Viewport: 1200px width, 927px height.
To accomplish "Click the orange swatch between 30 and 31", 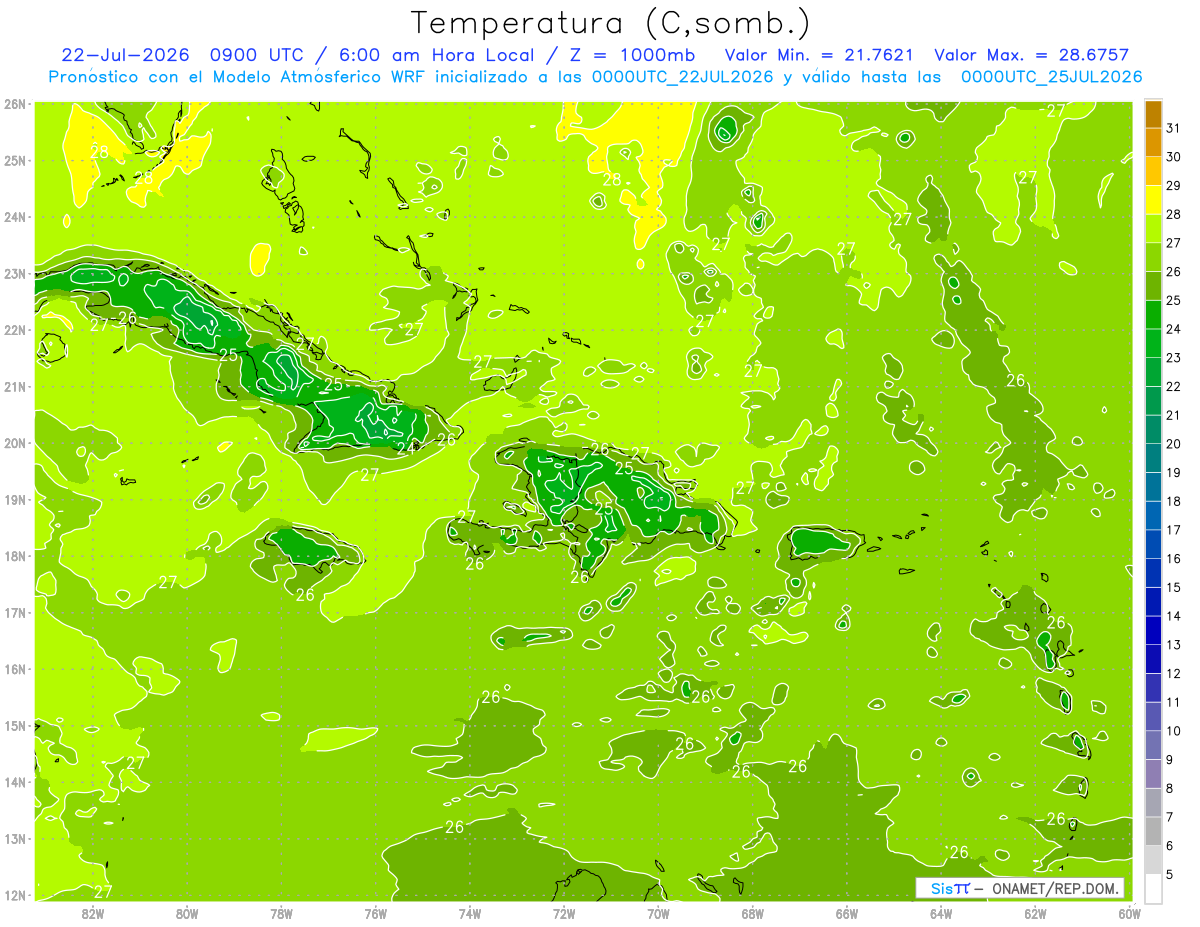I will point(1153,143).
